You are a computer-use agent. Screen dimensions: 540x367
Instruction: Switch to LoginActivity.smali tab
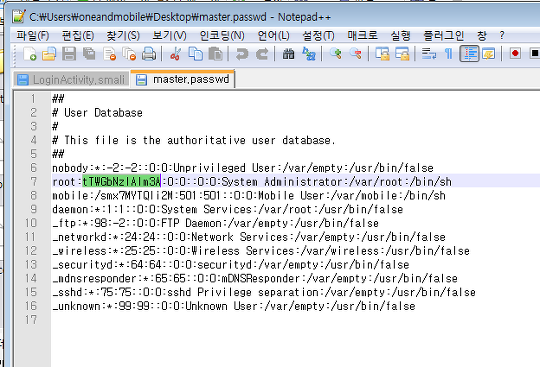71,80
